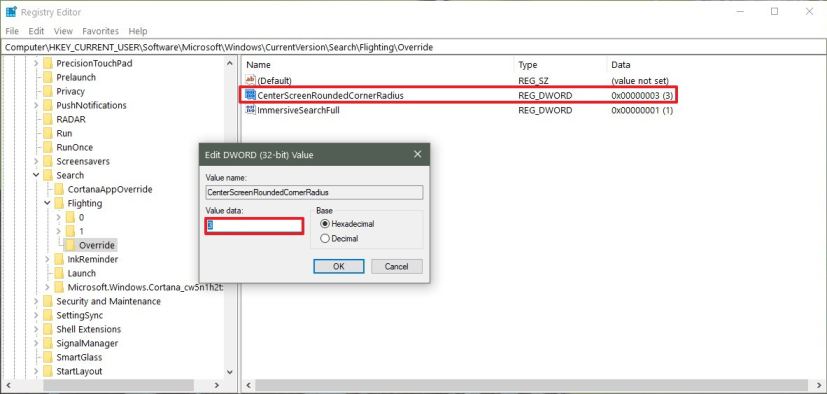Expand the Microsoft.Windows.Cortana tree node
Image resolution: width=827 pixels, height=394 pixels.
pos(47,287)
